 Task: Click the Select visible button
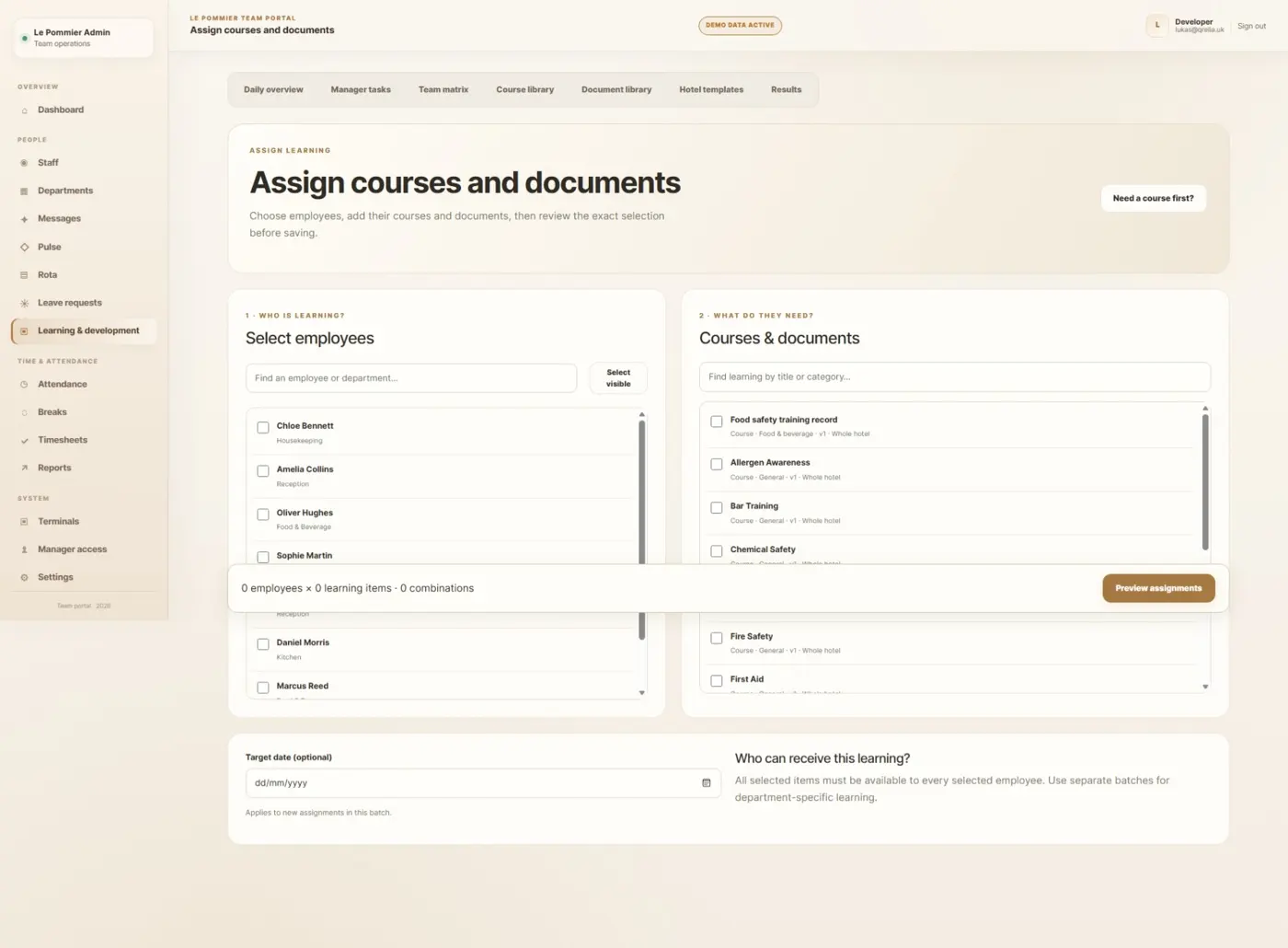(618, 378)
